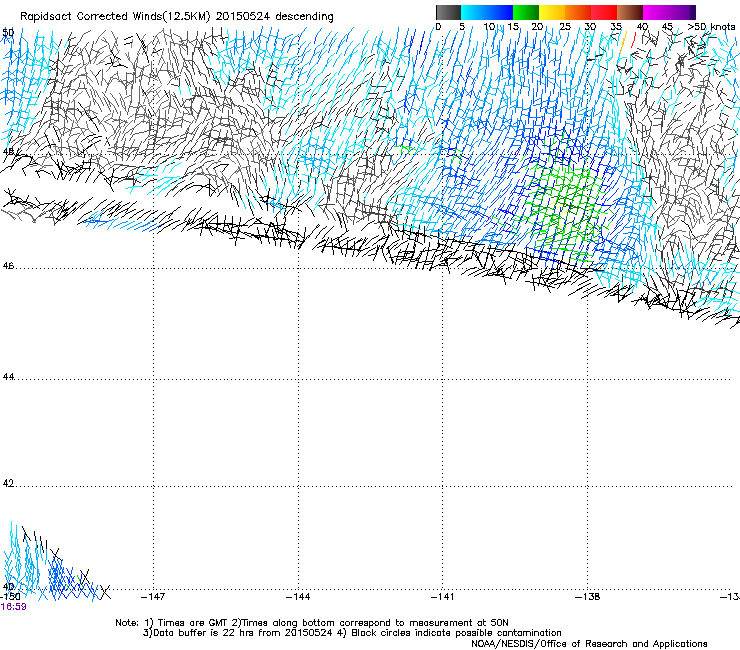This screenshot has height=650, width=740.
Task: Click the cyan-to-blue 5-15 knots legend swatch
Action: pyautogui.click(x=487, y=12)
